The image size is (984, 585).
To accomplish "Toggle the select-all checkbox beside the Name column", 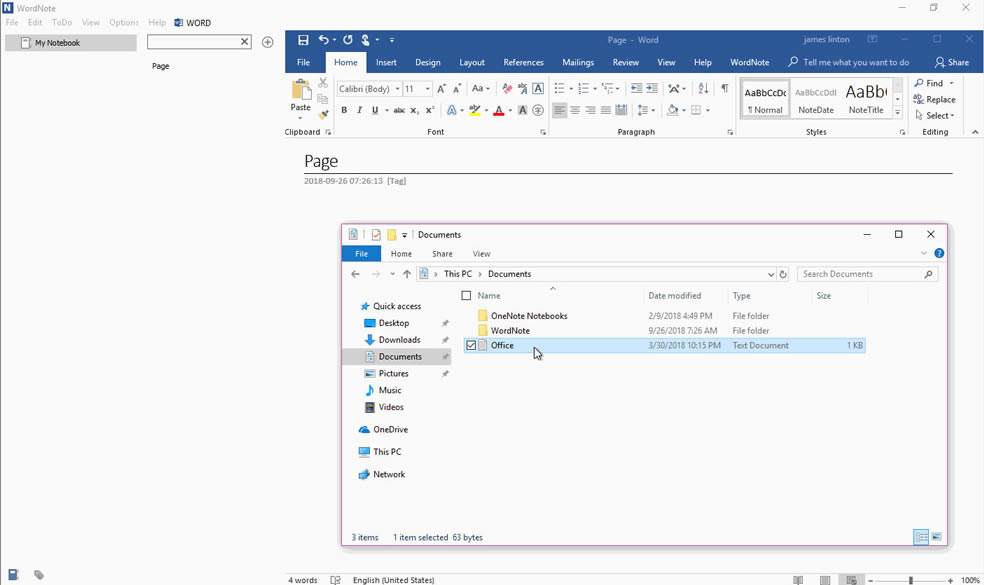I will (x=466, y=296).
